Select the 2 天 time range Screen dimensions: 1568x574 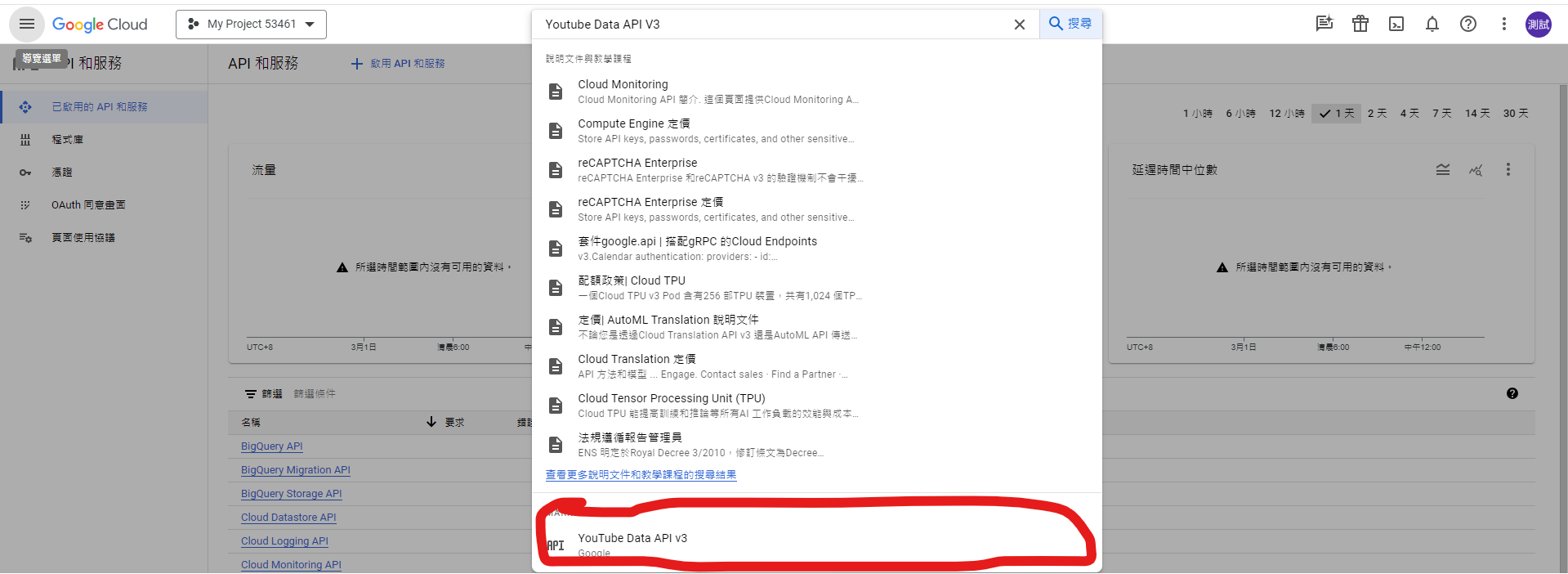point(1378,114)
